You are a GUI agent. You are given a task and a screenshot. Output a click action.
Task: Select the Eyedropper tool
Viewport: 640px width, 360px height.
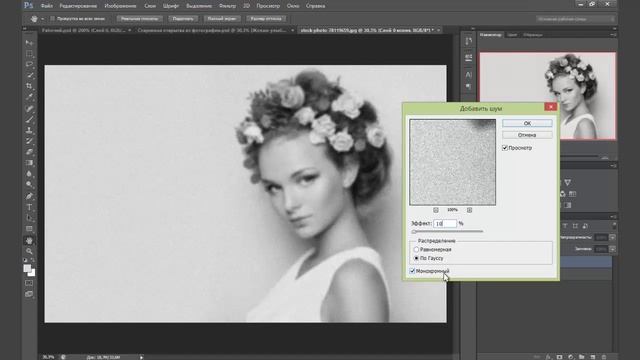click(x=29, y=98)
